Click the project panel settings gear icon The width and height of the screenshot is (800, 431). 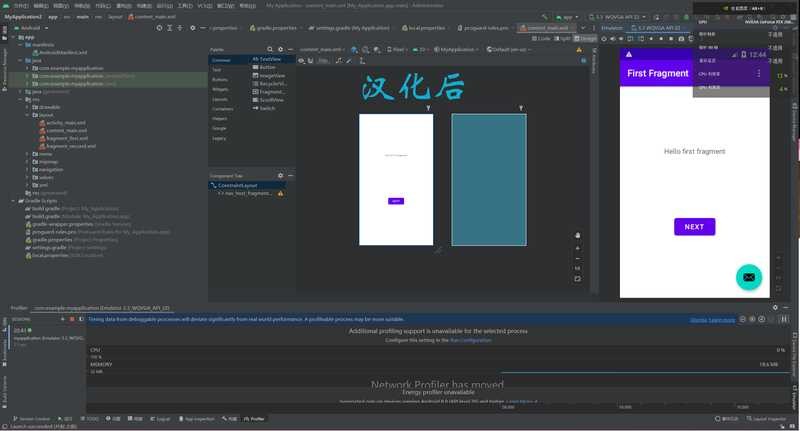192,28
